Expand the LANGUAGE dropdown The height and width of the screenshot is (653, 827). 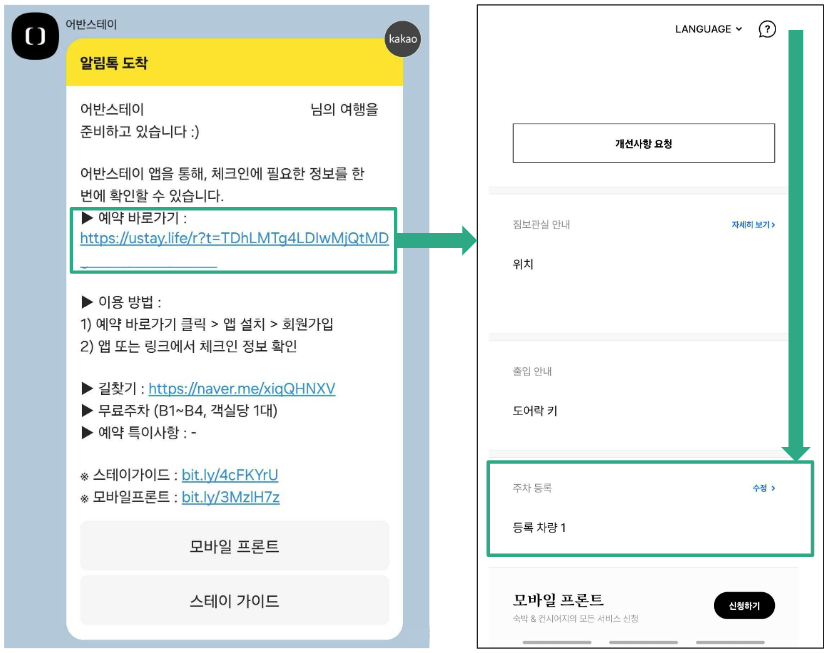pos(708,29)
